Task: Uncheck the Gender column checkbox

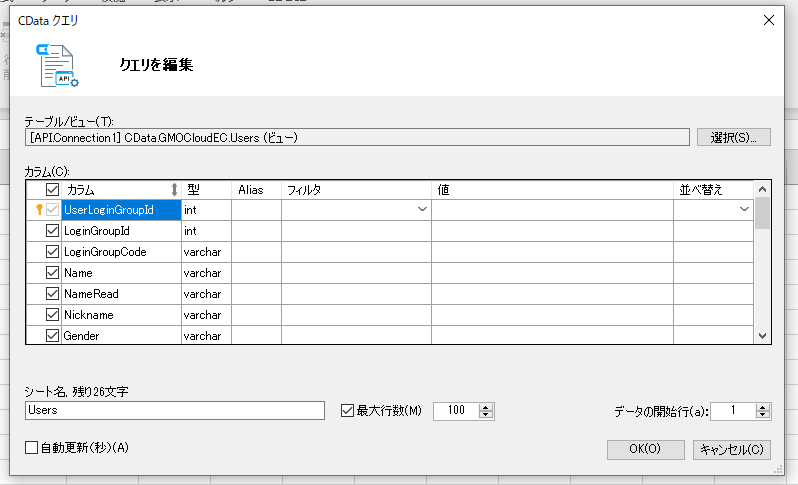Action: (x=52, y=335)
